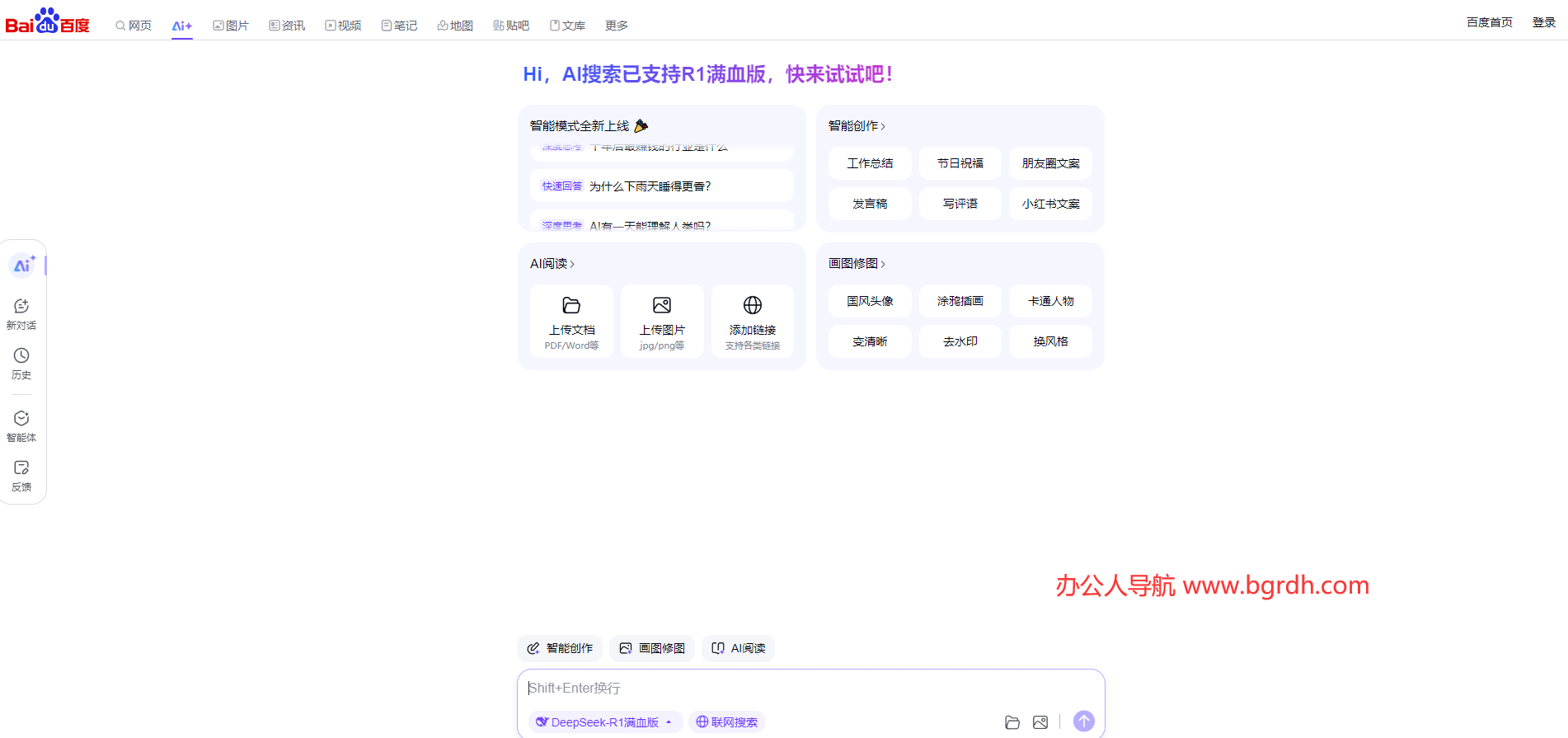Screen dimensions: 1568x738
Task: Switch to 贴吧 tab
Action: click(x=511, y=26)
